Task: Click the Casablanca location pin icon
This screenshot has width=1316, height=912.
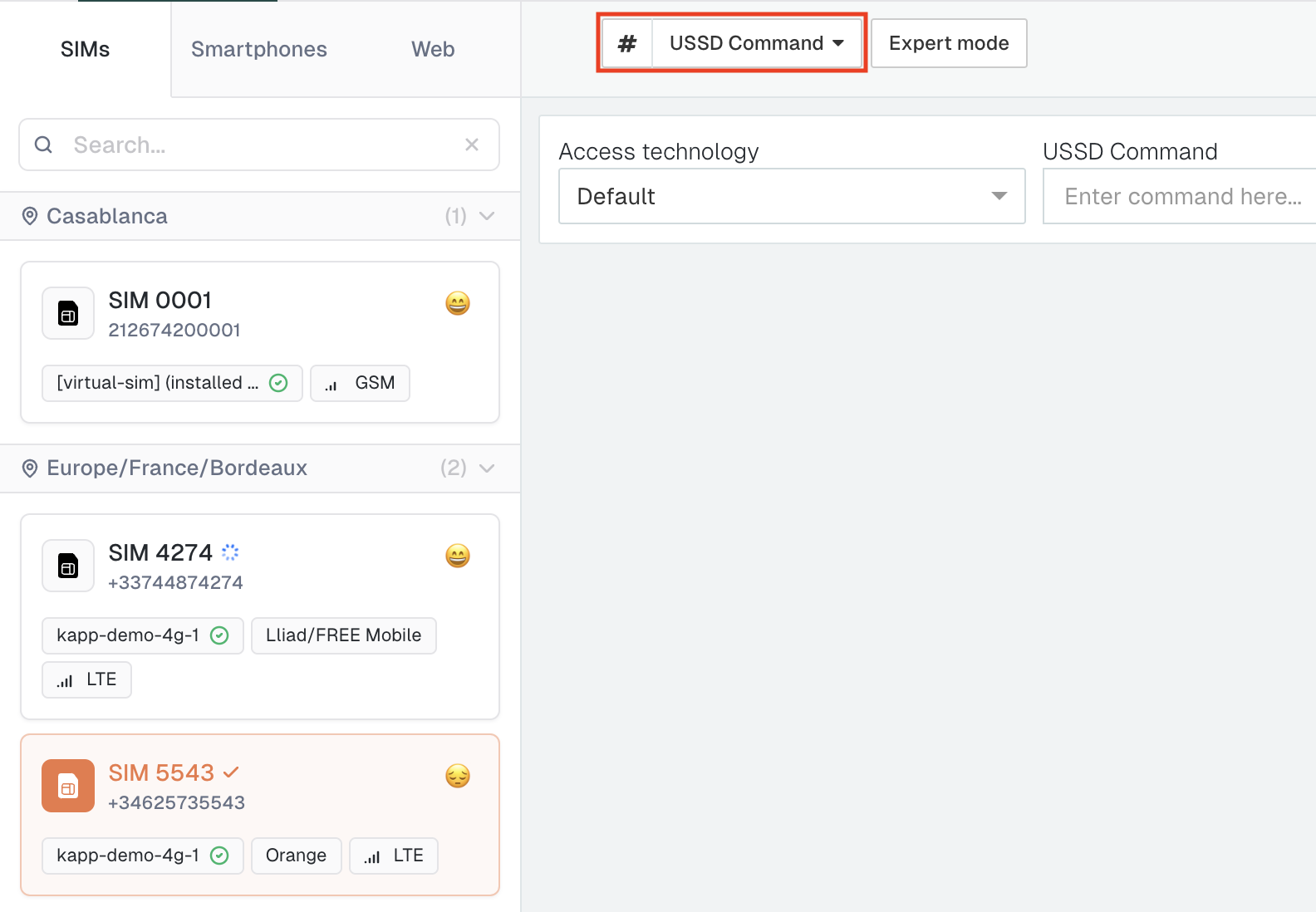Action: (30, 217)
